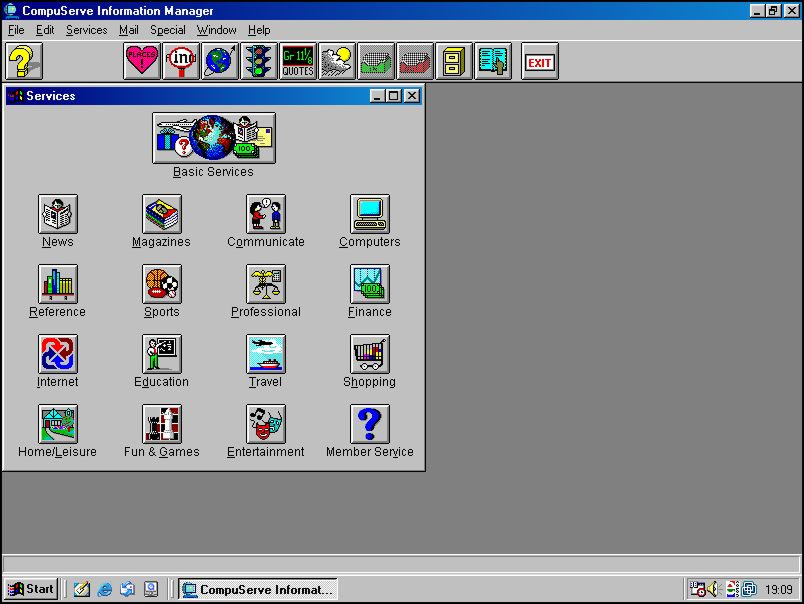Select the Finance service icon
Viewport: 804px width, 604px height.
tap(370, 284)
